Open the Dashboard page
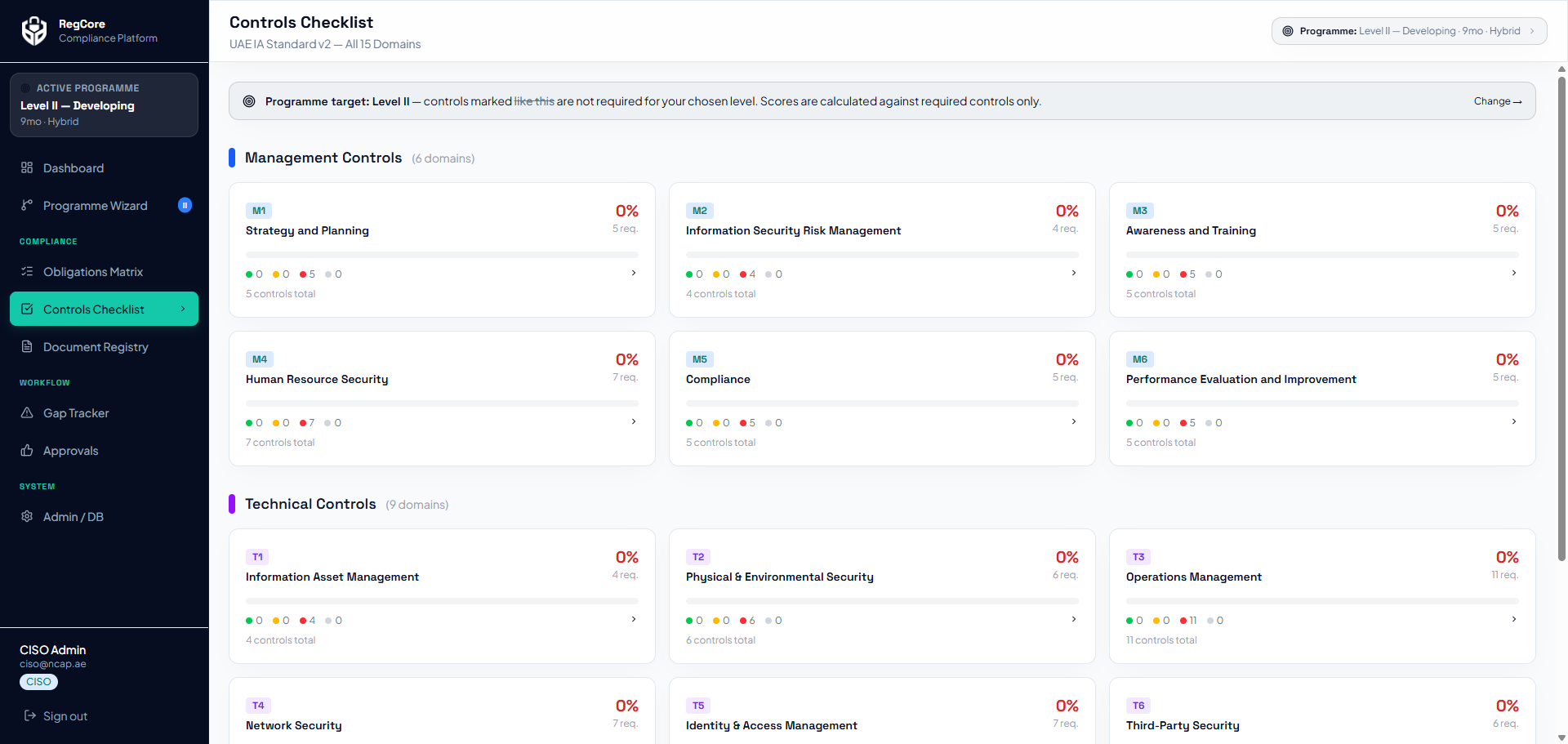Image resolution: width=1568 pixels, height=744 pixels. point(104,167)
